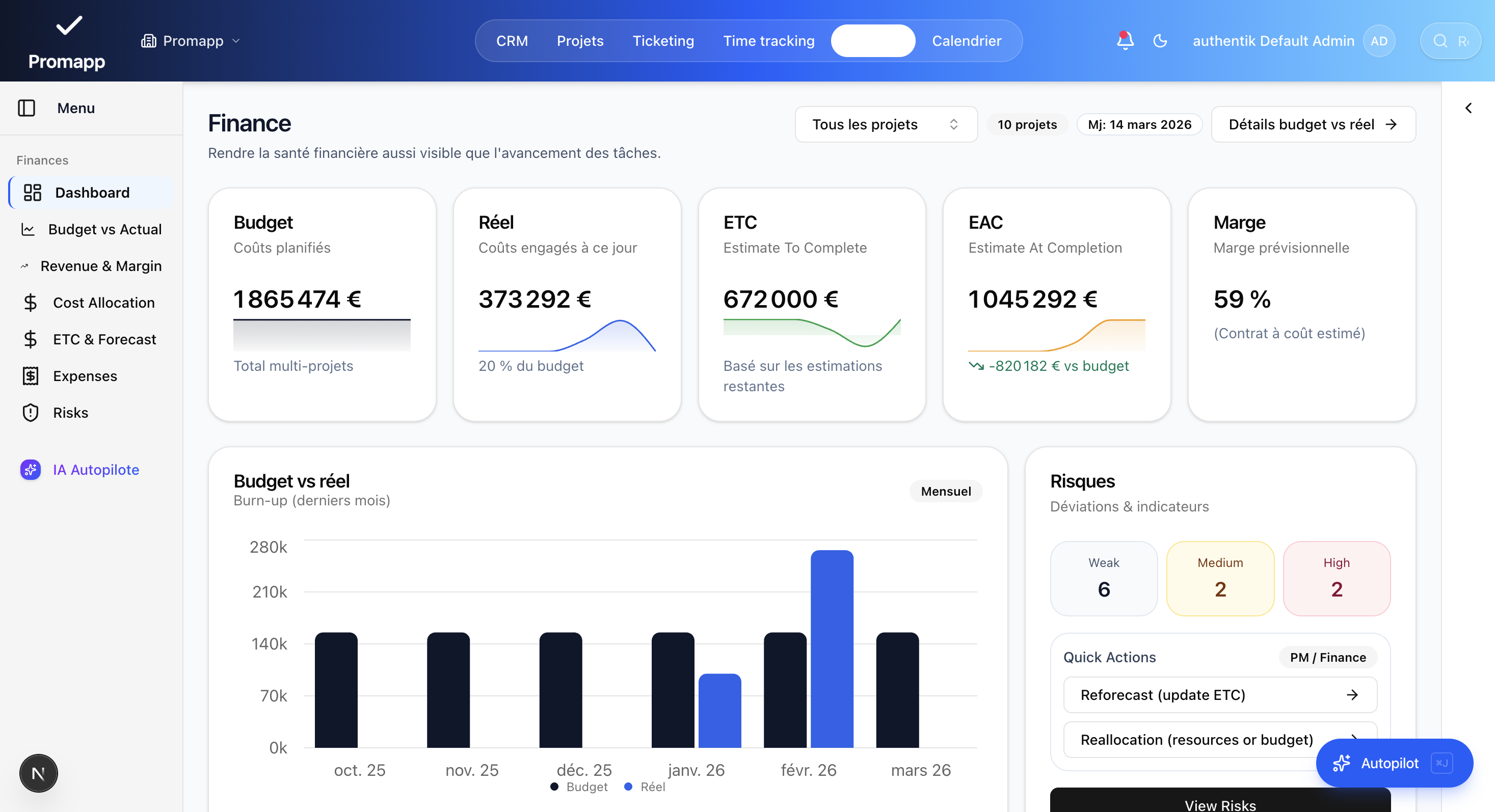The image size is (1495, 812).
Task: Toggle the Réel legend dot
Action: pyautogui.click(x=628, y=787)
